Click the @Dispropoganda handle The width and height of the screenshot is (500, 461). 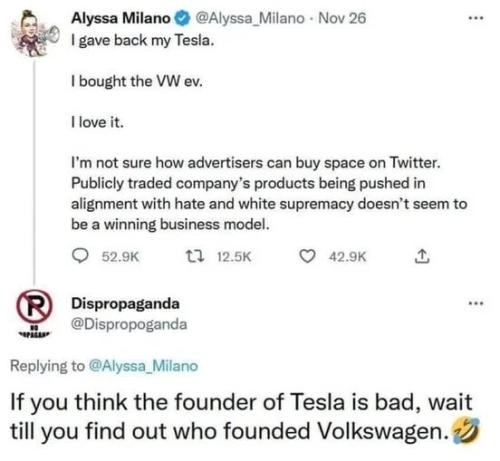(129, 324)
